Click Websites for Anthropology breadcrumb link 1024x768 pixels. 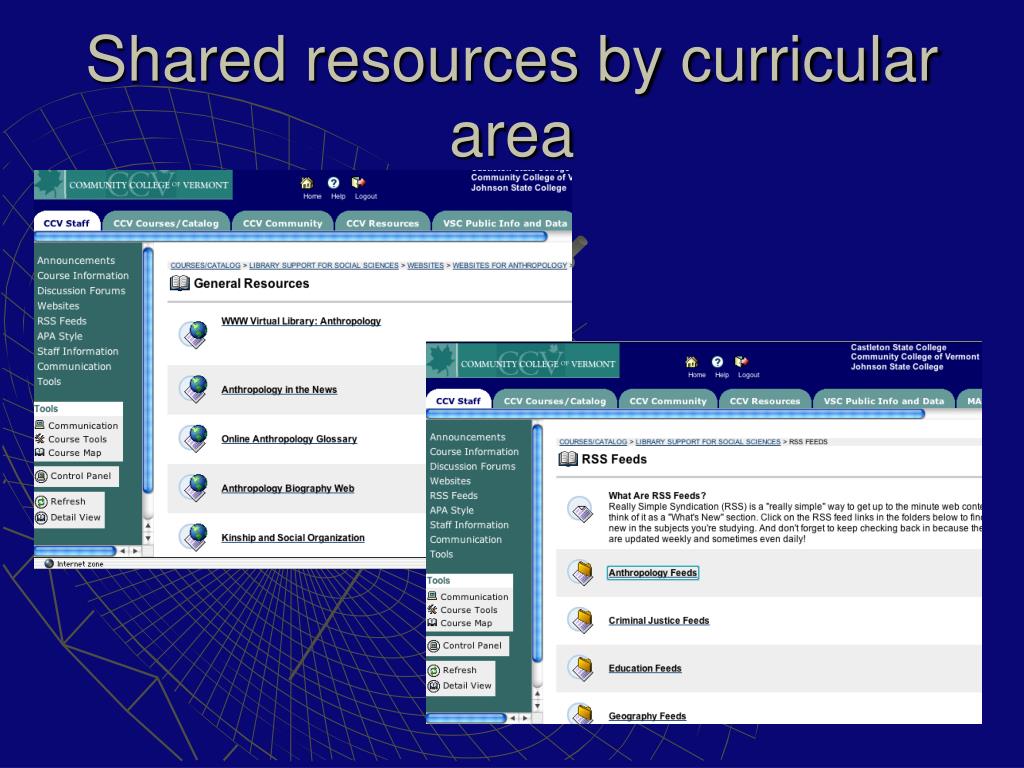[509, 266]
